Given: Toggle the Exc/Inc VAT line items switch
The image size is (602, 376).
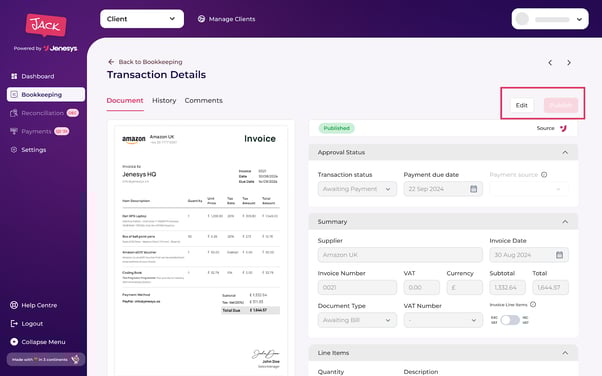Looking at the screenshot, I should (510, 320).
